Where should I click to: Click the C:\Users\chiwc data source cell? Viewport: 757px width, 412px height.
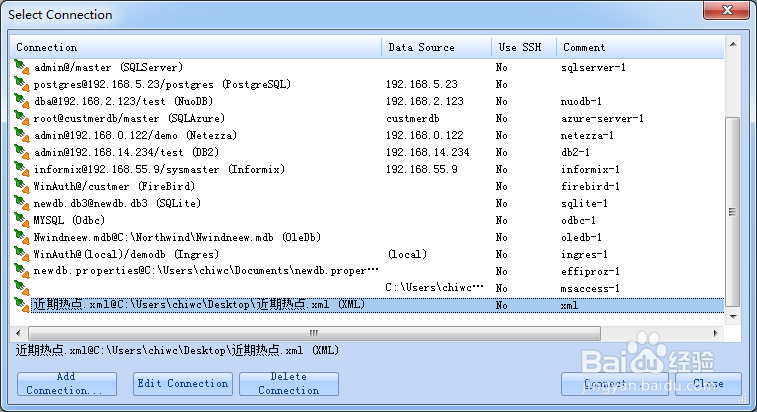tap(435, 288)
